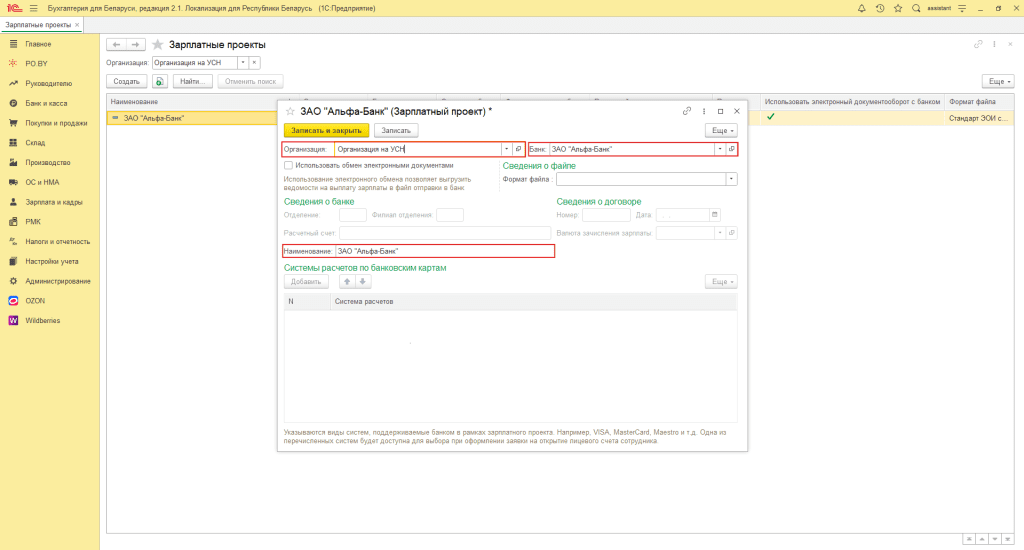This screenshot has height=550, width=1024.
Task: Focus the Отделение input field
Action: [353, 214]
